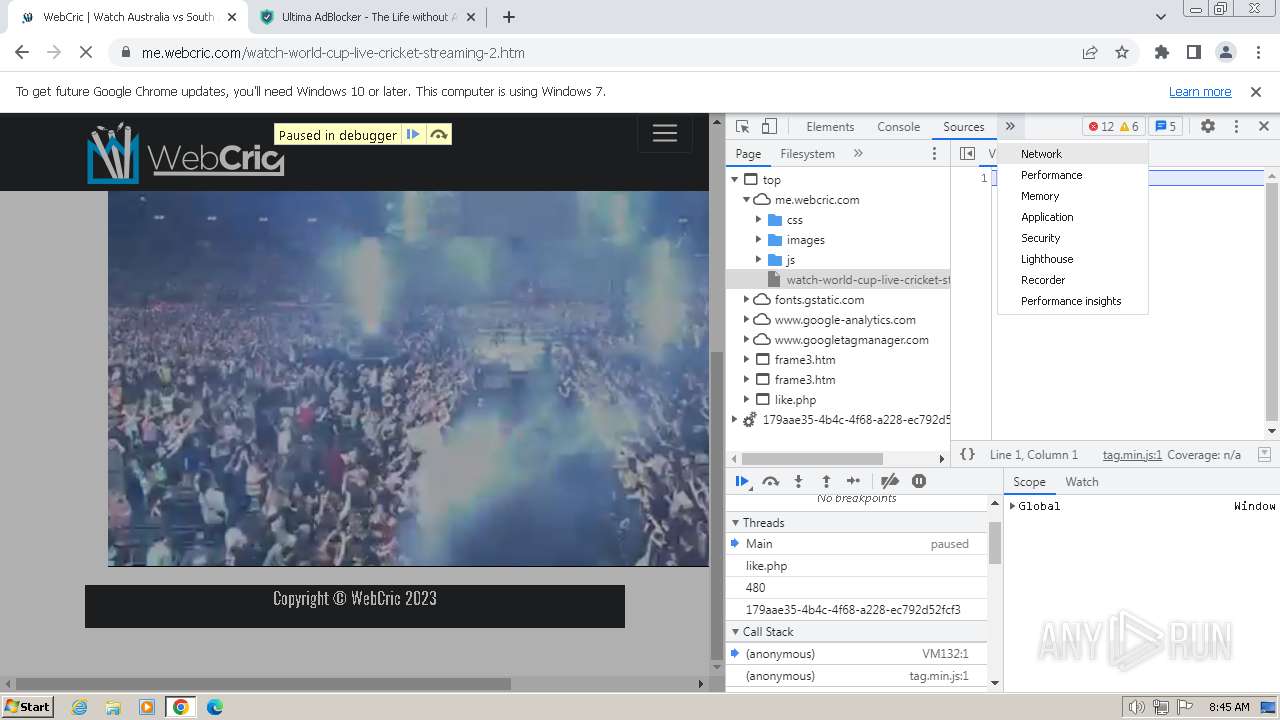The height and width of the screenshot is (720, 1280).
Task: Click step over in page overlay
Action: click(x=439, y=135)
